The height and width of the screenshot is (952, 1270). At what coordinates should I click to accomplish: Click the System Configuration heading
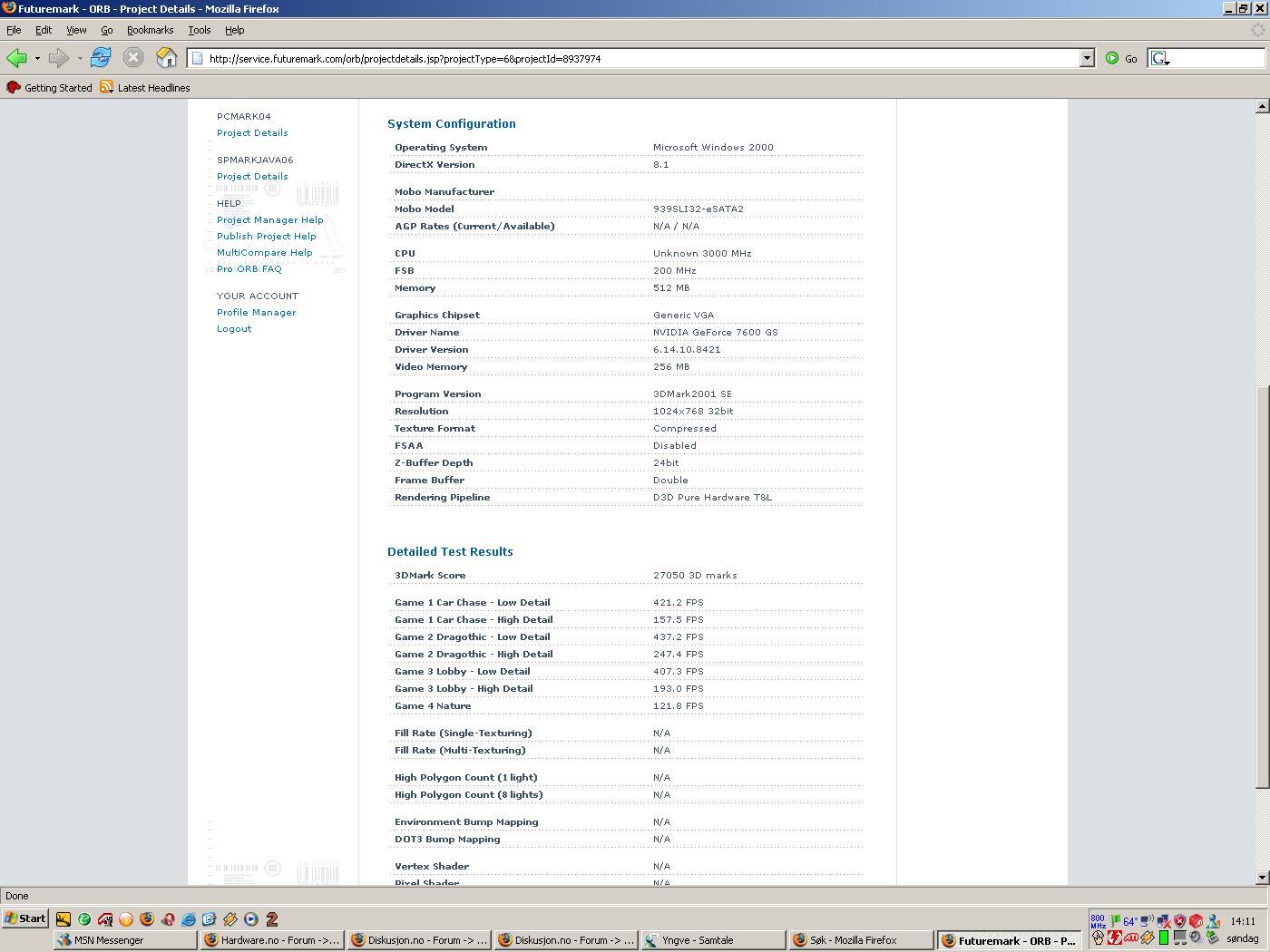(x=451, y=124)
